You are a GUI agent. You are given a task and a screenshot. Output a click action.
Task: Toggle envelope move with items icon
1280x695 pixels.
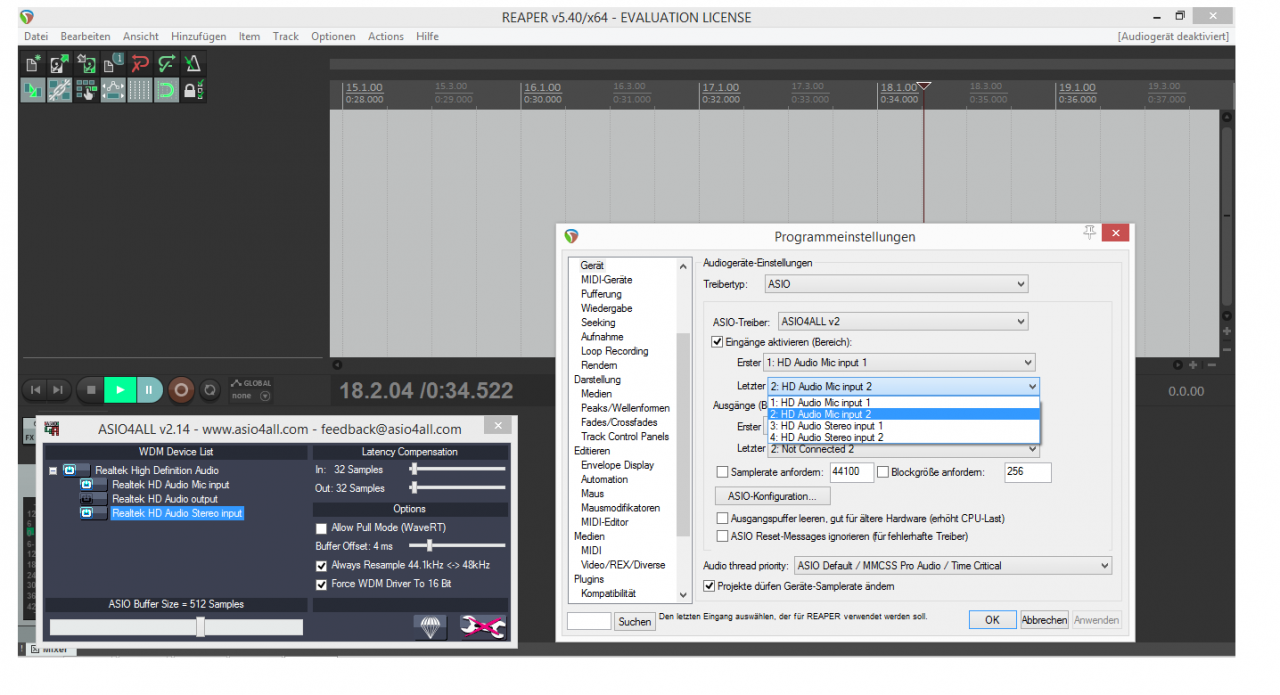click(113, 90)
